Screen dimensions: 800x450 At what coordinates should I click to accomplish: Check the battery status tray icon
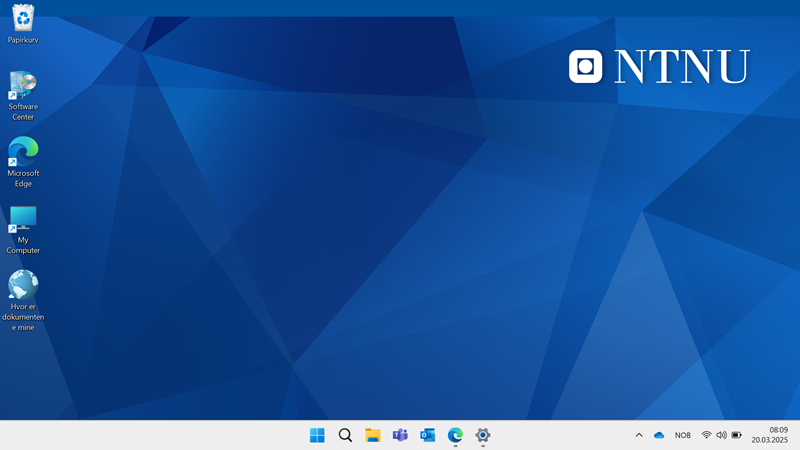(x=736, y=435)
